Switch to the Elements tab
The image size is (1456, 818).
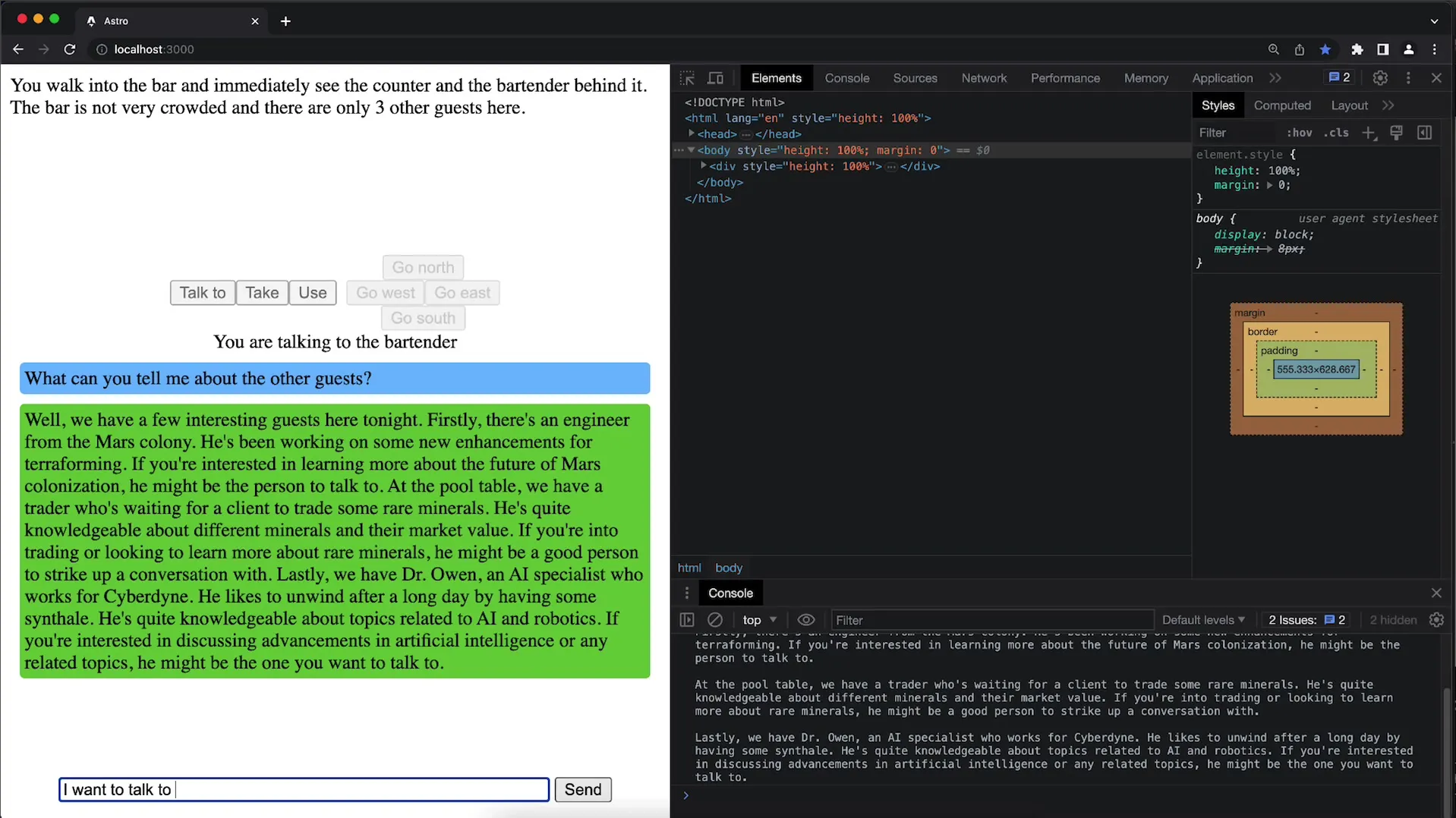pos(776,78)
